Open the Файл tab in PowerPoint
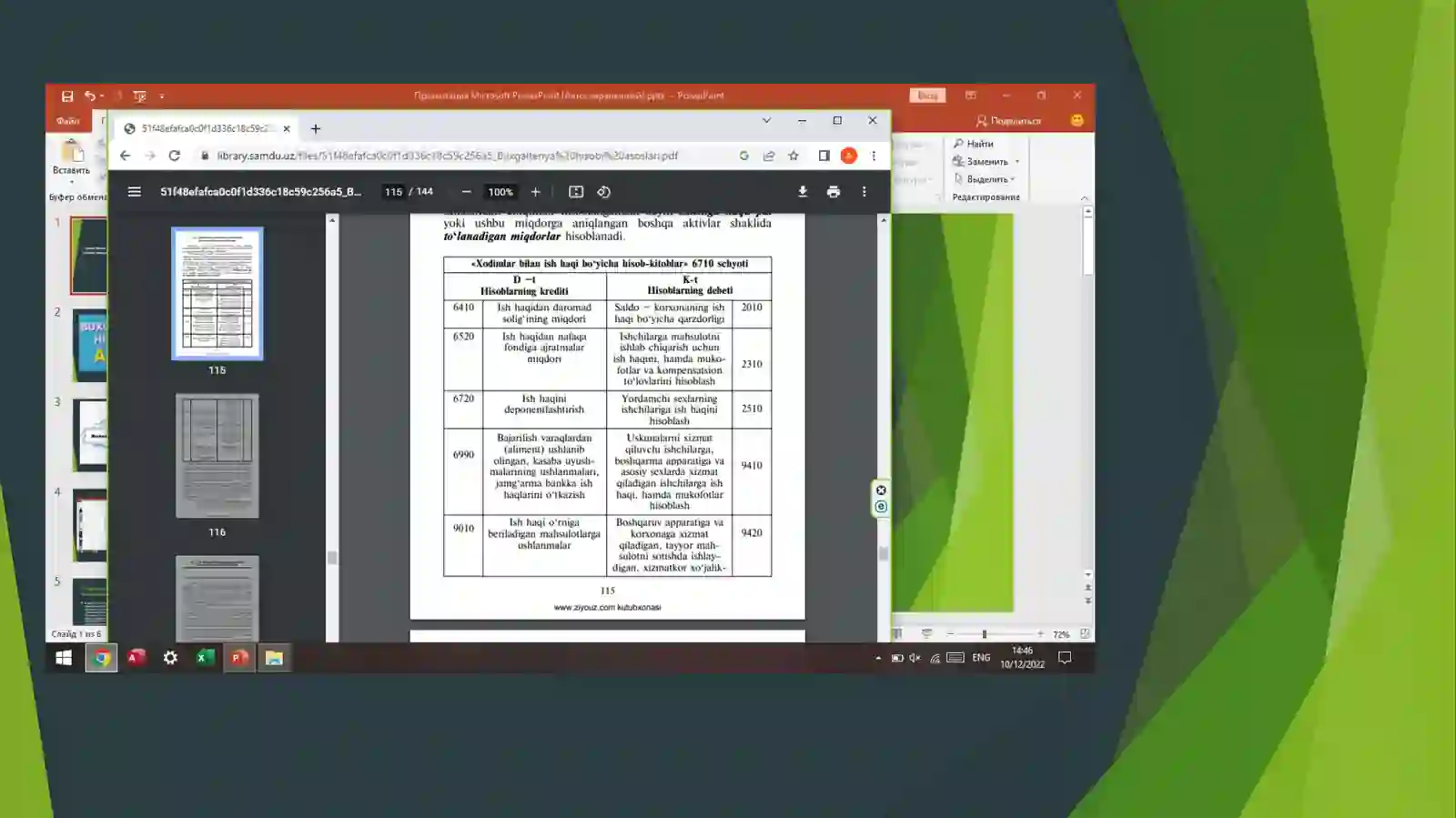1456x818 pixels. pyautogui.click(x=68, y=120)
